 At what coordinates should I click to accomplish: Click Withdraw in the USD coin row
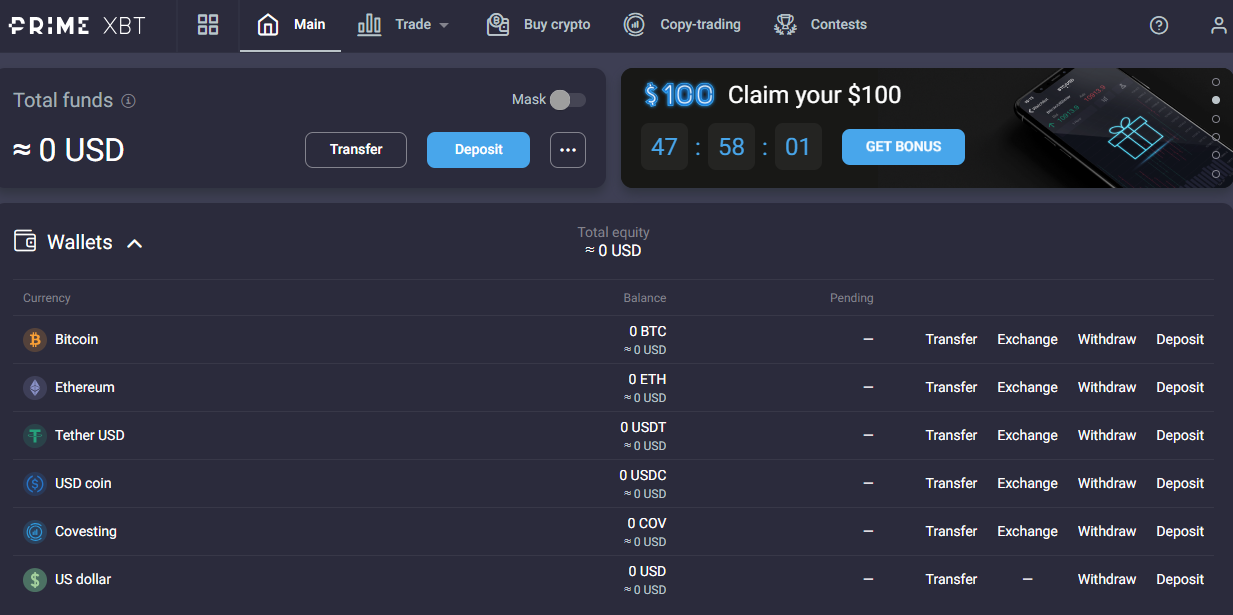(1107, 484)
